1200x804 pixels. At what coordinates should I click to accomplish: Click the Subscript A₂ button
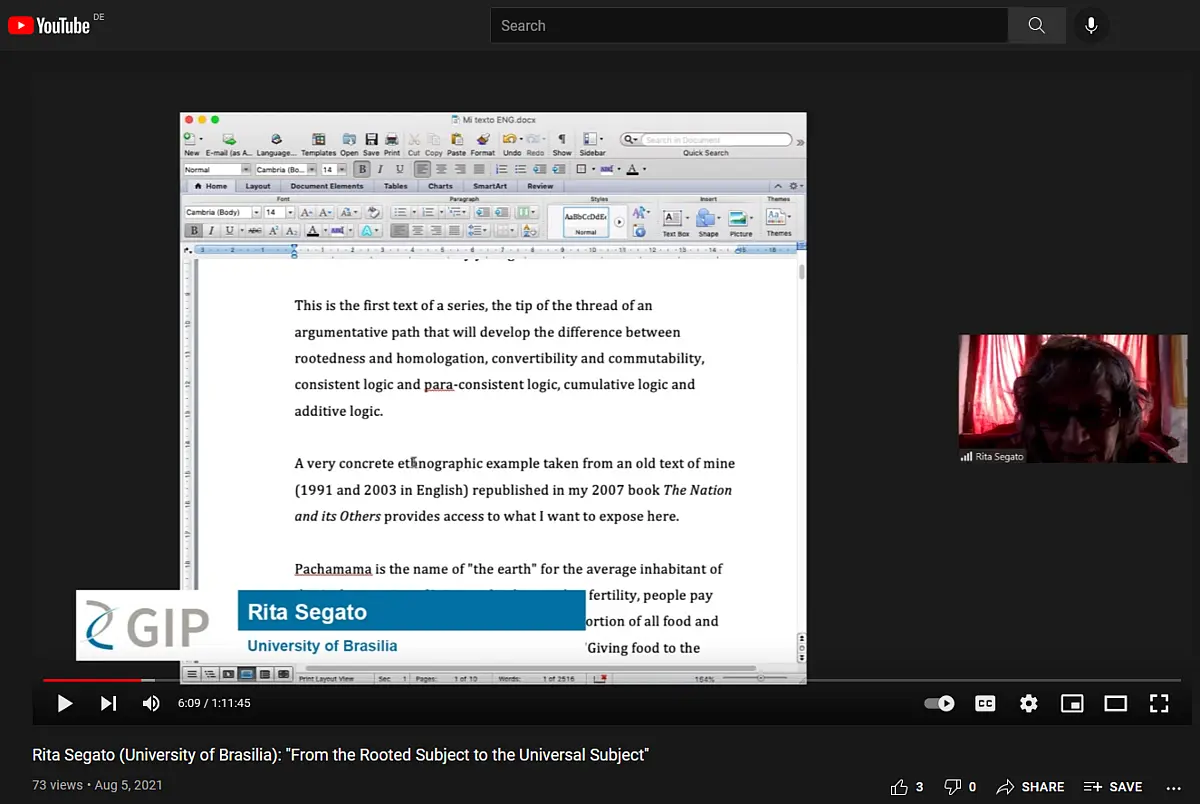pyautogui.click(x=291, y=231)
